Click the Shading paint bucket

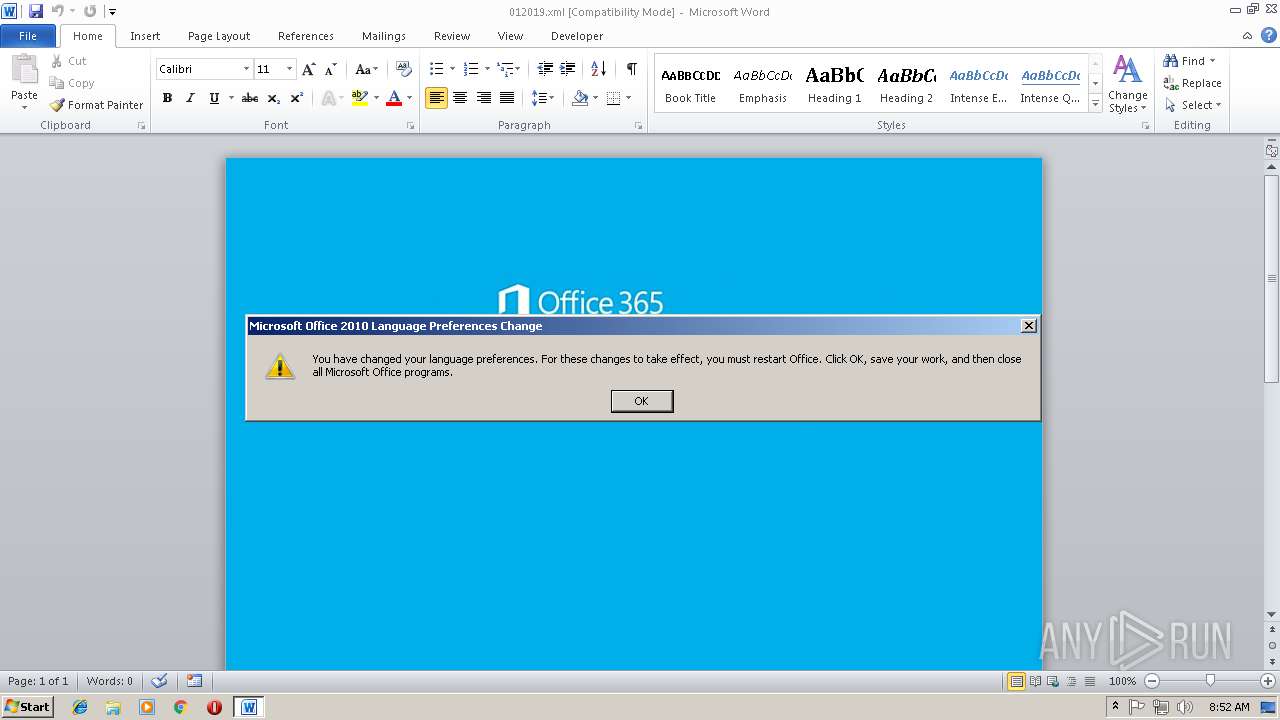point(580,98)
